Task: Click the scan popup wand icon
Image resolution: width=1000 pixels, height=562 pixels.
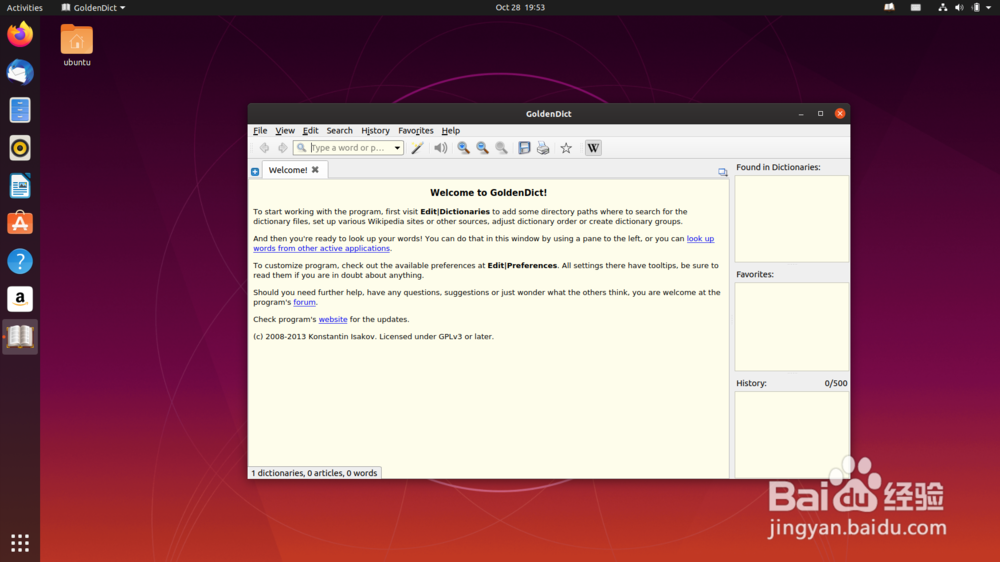Action: point(417,148)
